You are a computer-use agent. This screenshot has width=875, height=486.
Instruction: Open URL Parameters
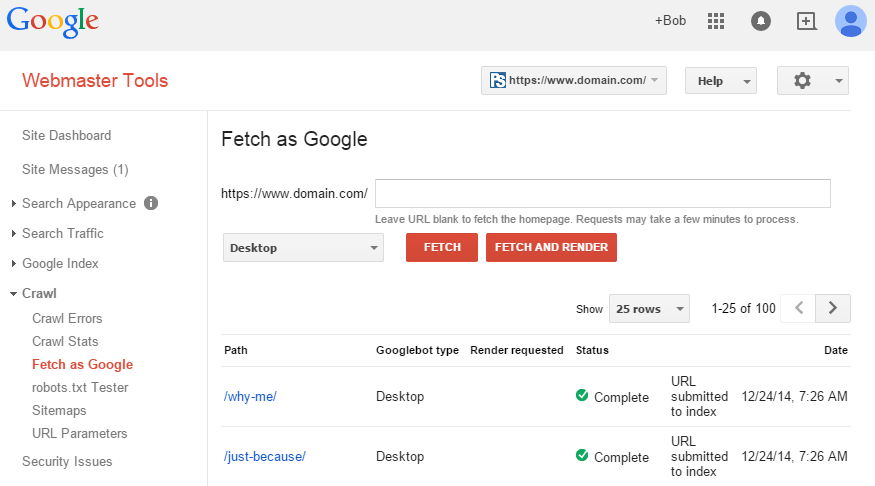click(x=80, y=434)
